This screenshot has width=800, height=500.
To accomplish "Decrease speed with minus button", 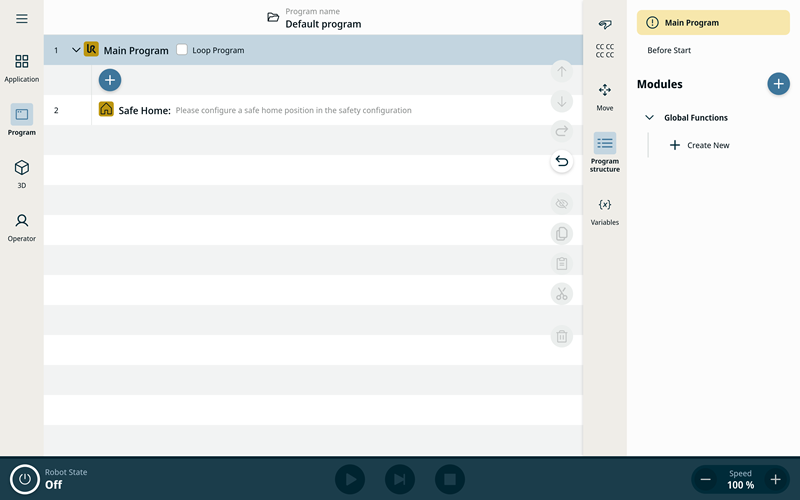I will coord(706,480).
